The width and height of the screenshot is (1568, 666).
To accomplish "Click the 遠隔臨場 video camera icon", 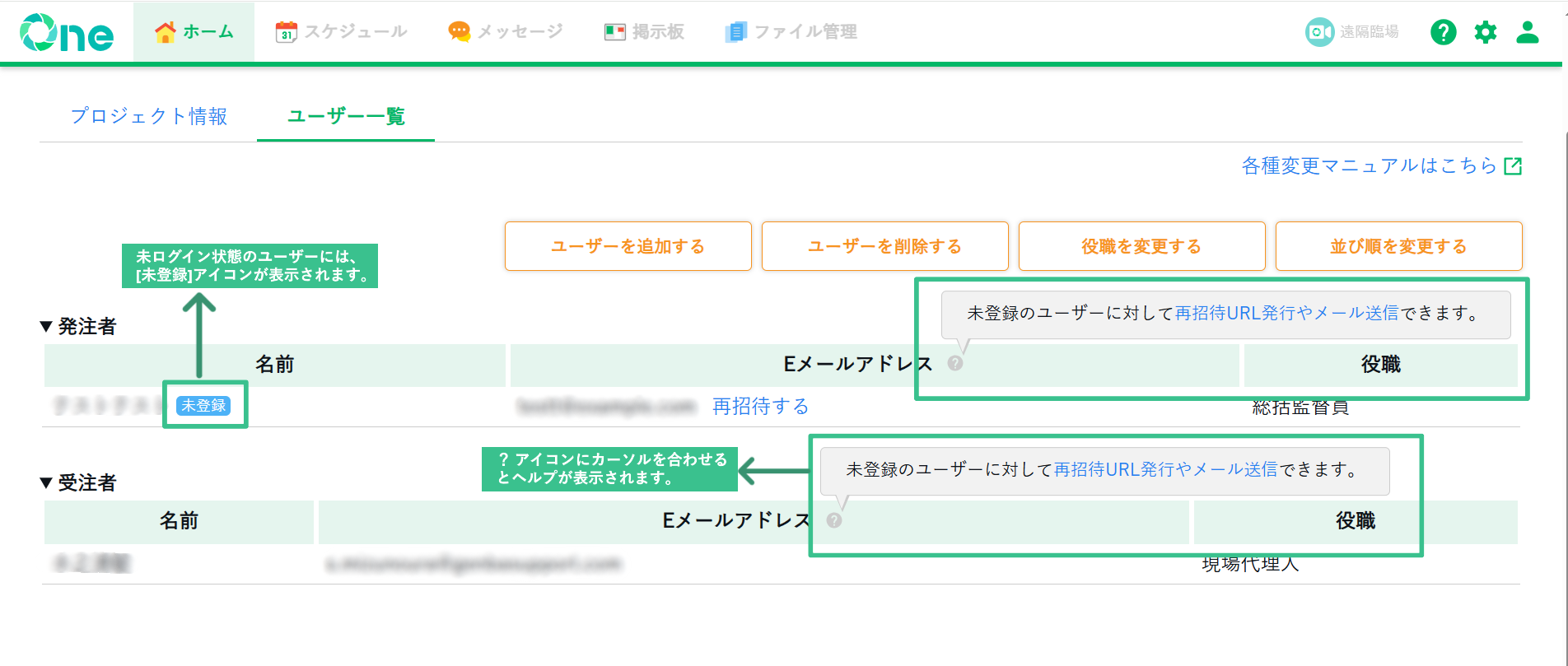I will tap(1319, 32).
